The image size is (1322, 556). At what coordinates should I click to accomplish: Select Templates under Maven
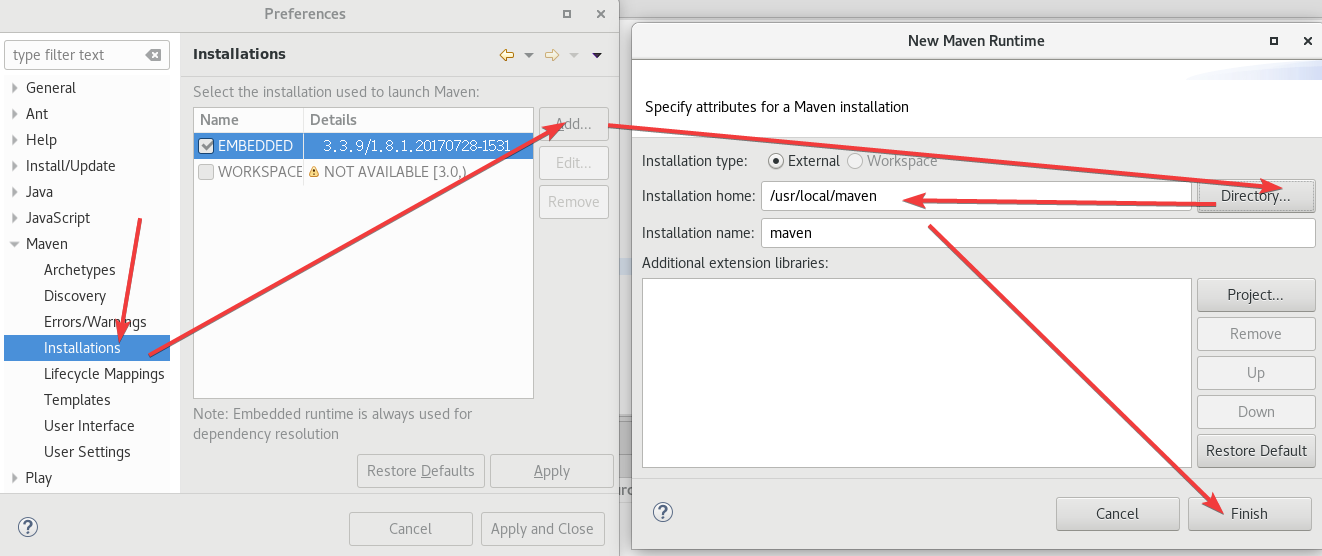pos(77,400)
